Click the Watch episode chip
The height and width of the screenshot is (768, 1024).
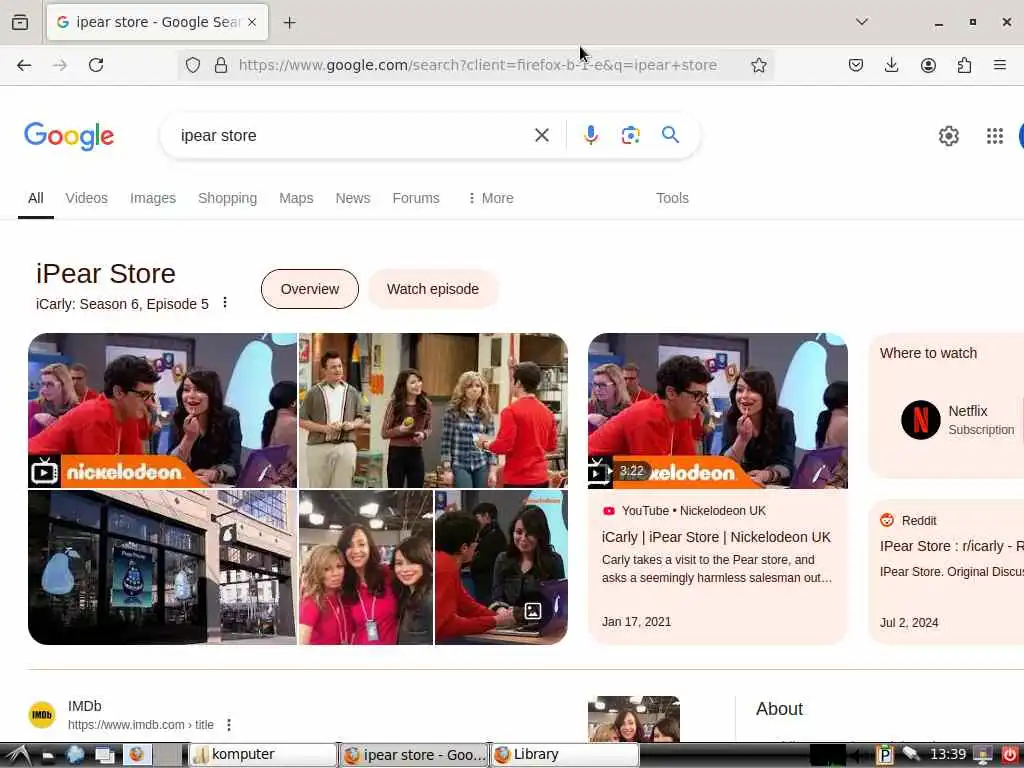click(433, 289)
